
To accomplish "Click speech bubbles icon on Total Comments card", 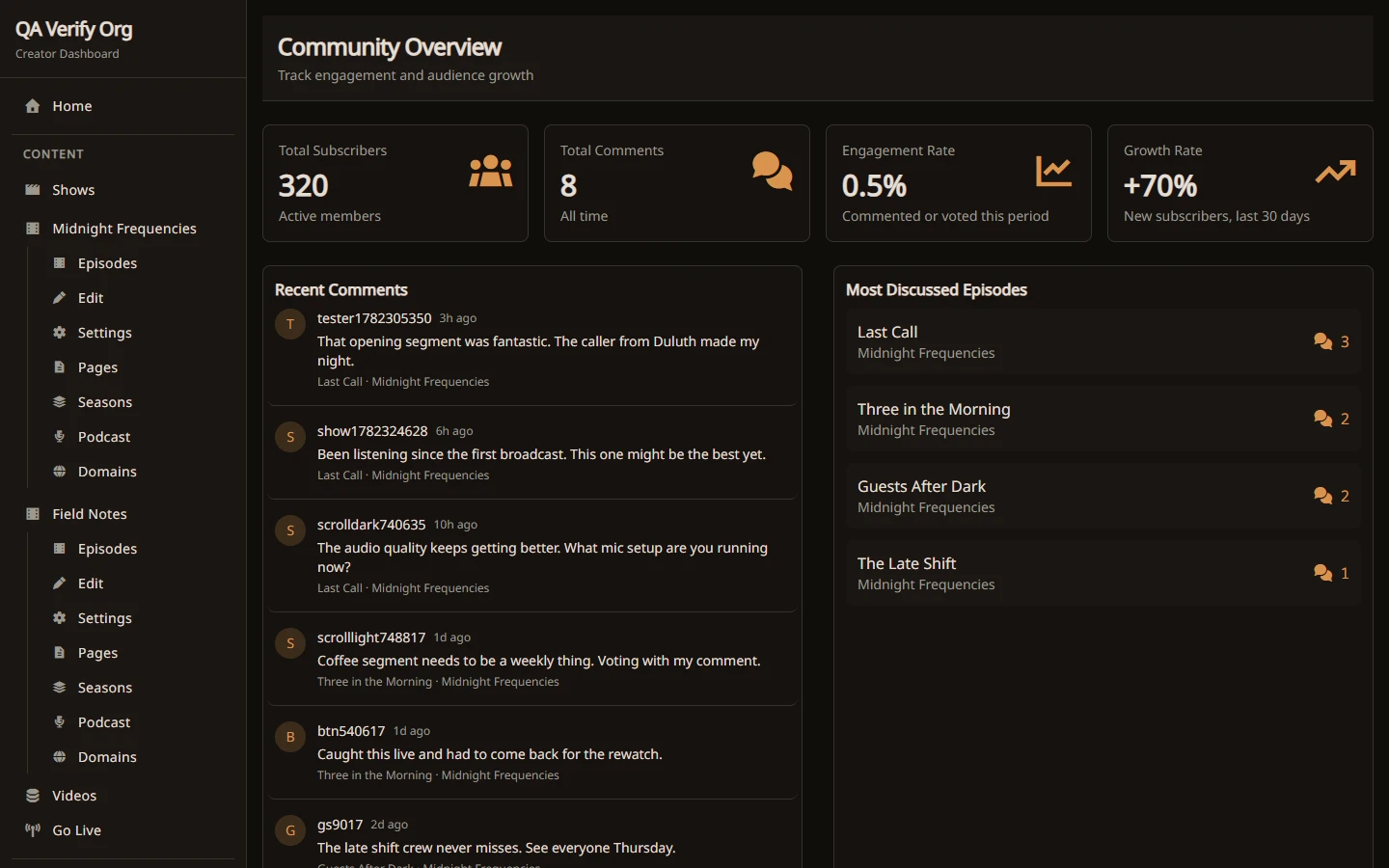I will [773, 171].
